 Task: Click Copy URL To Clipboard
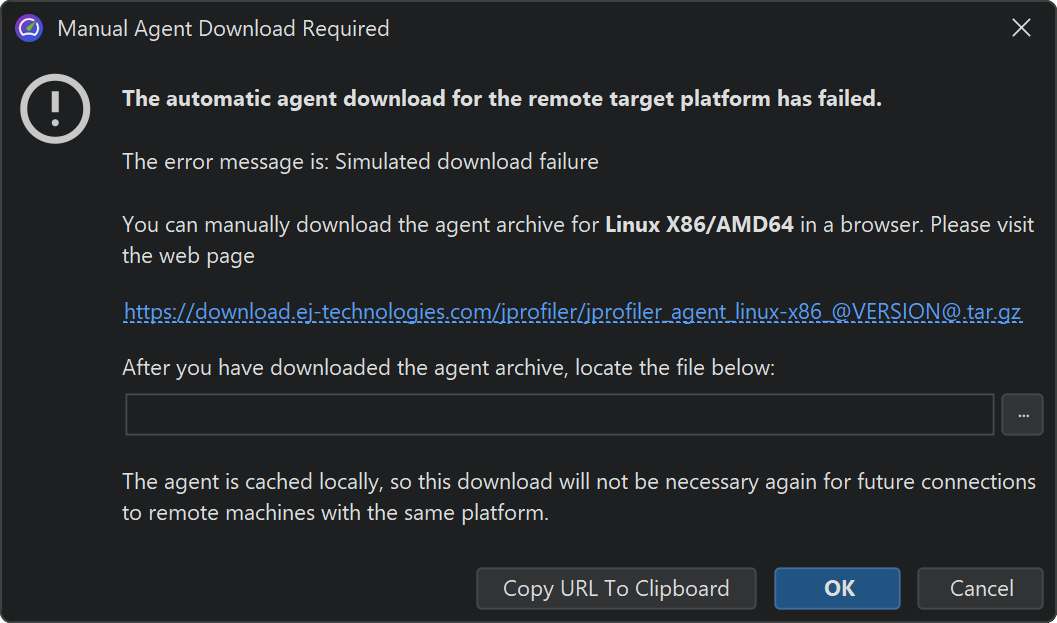[x=616, y=588]
